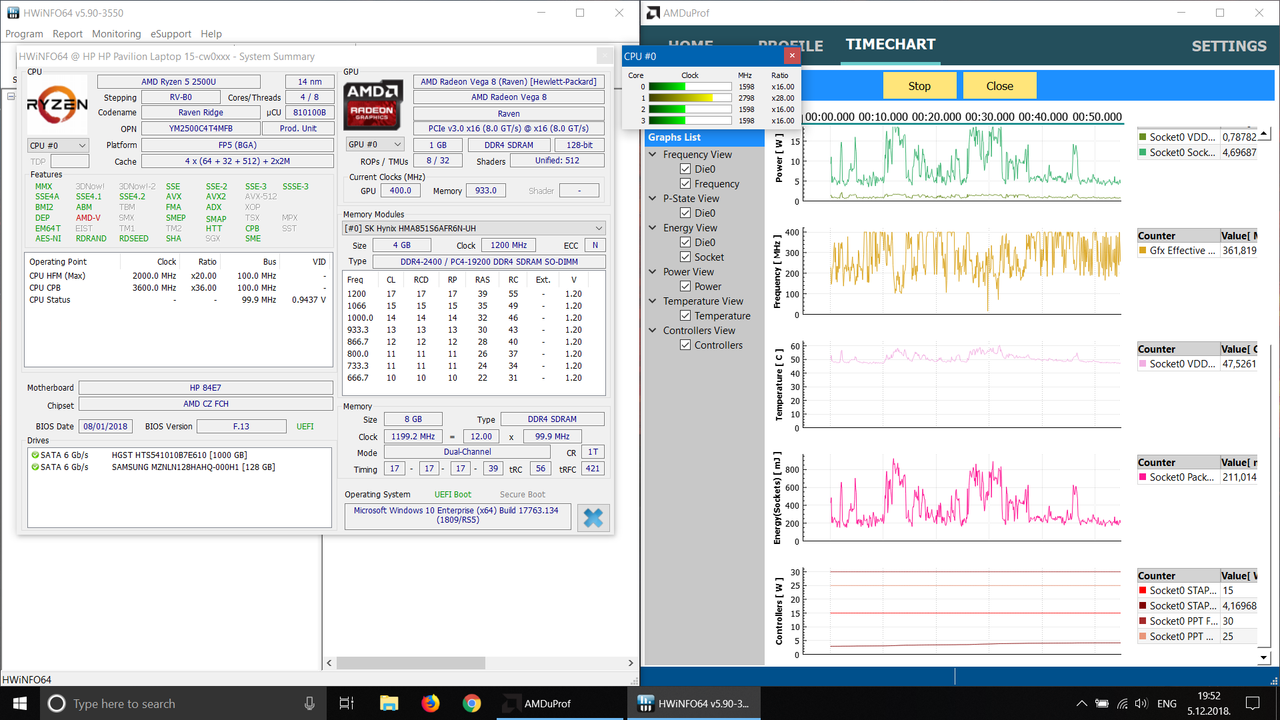
Task: Open the SK Hynix memory module dropdown
Action: (474, 228)
